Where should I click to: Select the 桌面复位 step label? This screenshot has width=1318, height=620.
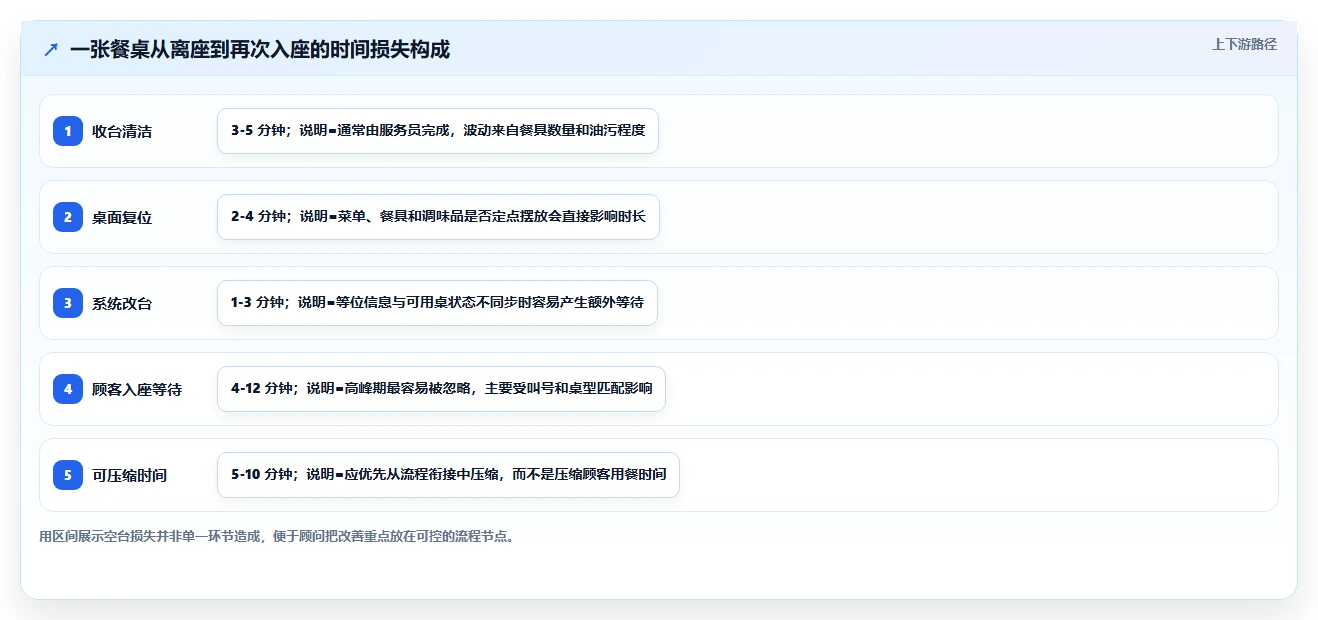122,217
